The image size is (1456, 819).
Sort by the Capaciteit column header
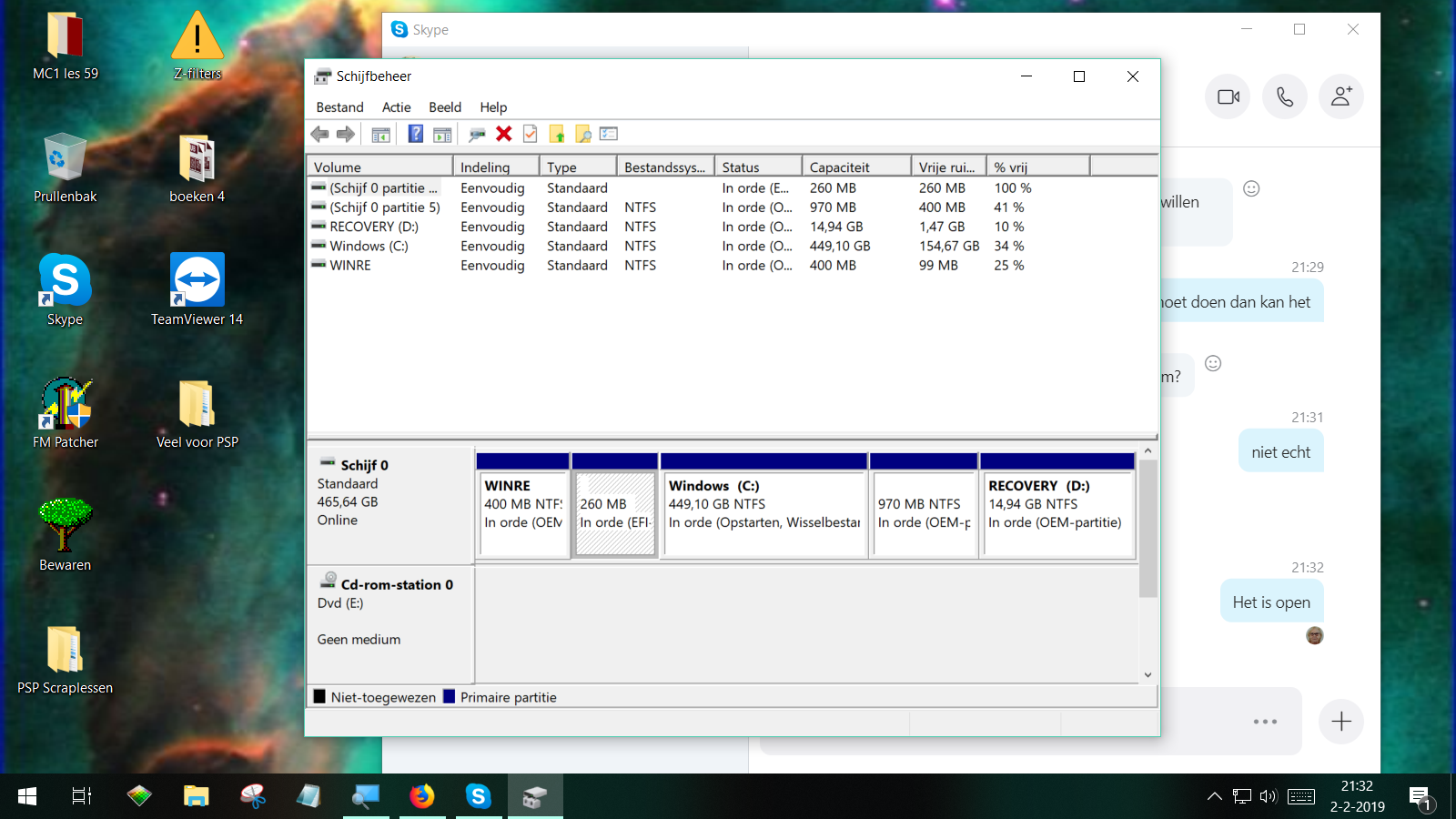(x=856, y=167)
